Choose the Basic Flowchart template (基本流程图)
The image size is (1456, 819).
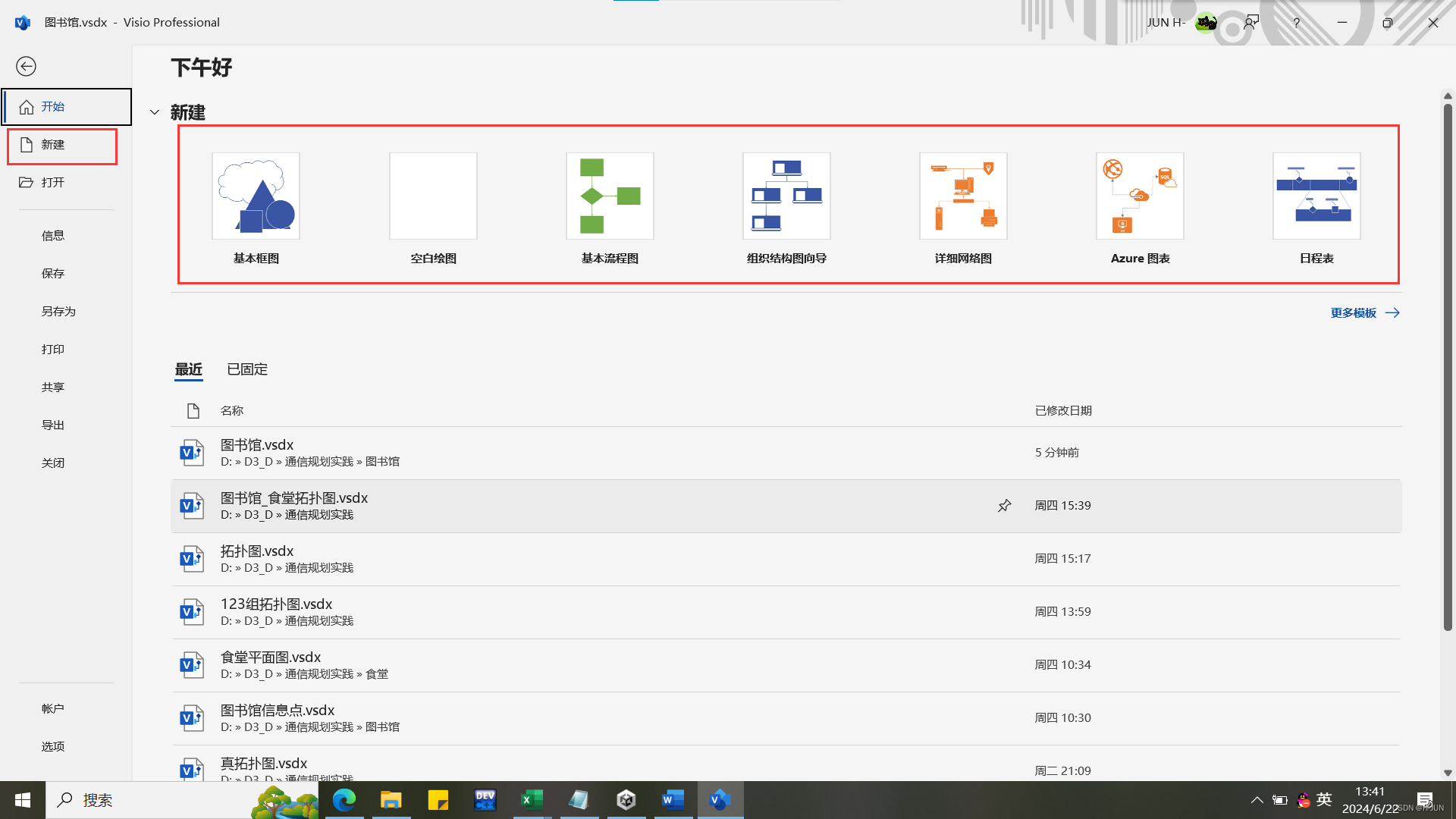tap(610, 196)
